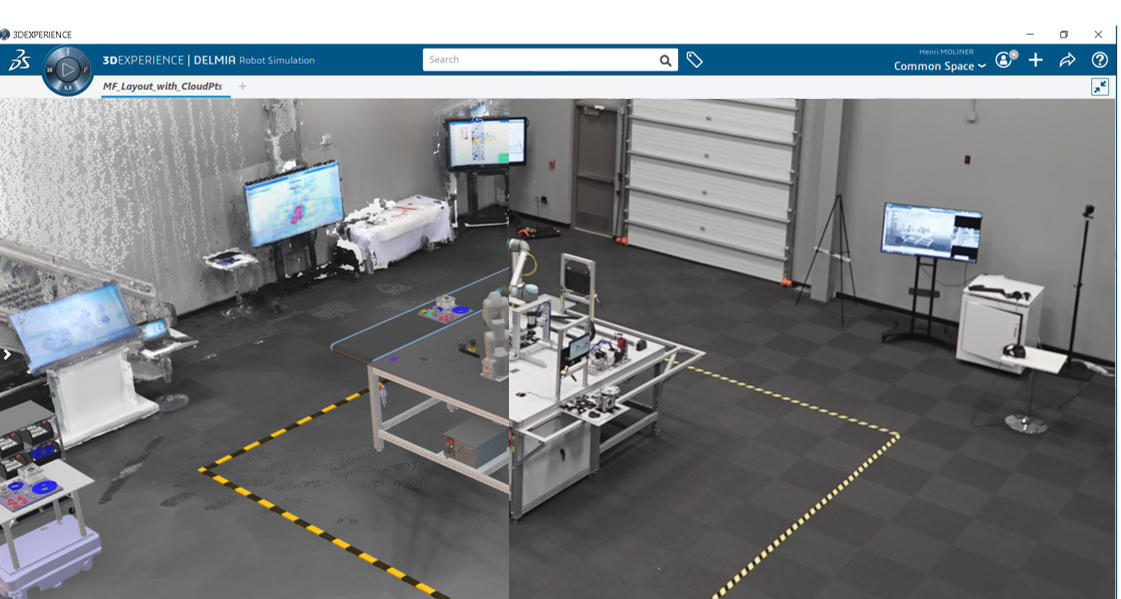
Task: Switch to the MF_Layout_with_CloudPts tab
Action: [x=163, y=86]
